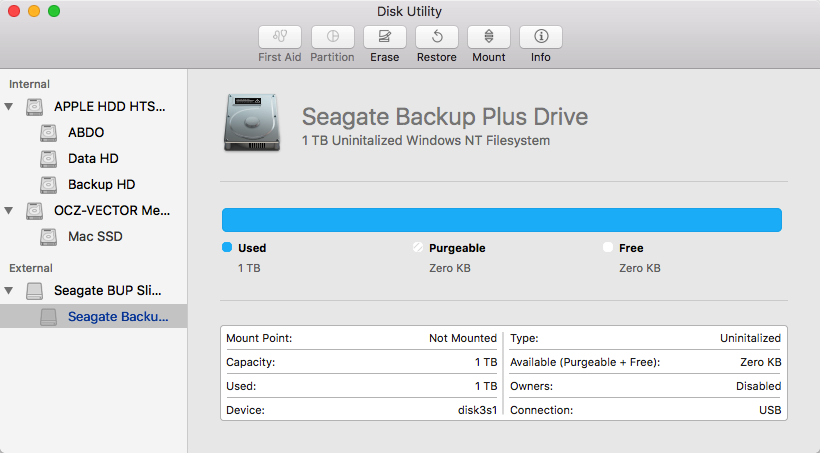Click the 'Uninitalized' type value
820x453 pixels.
click(x=750, y=338)
